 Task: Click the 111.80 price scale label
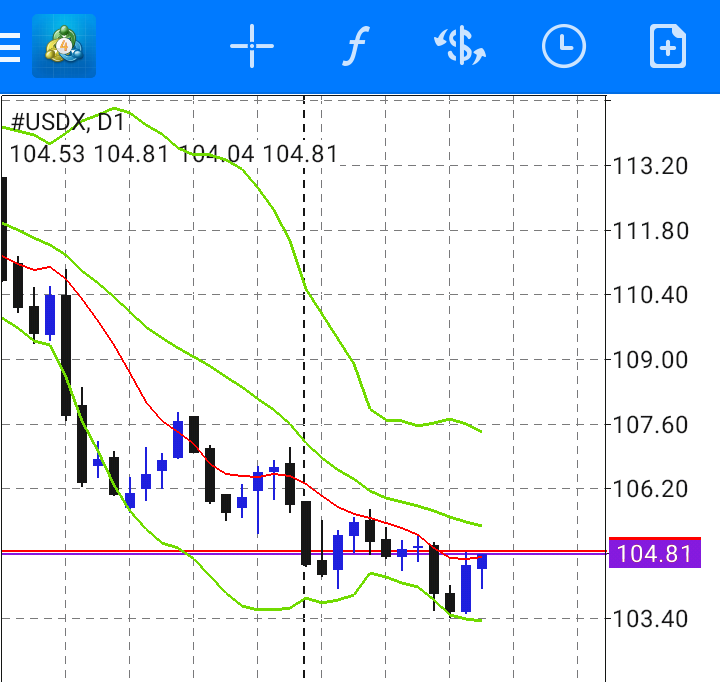[650, 231]
